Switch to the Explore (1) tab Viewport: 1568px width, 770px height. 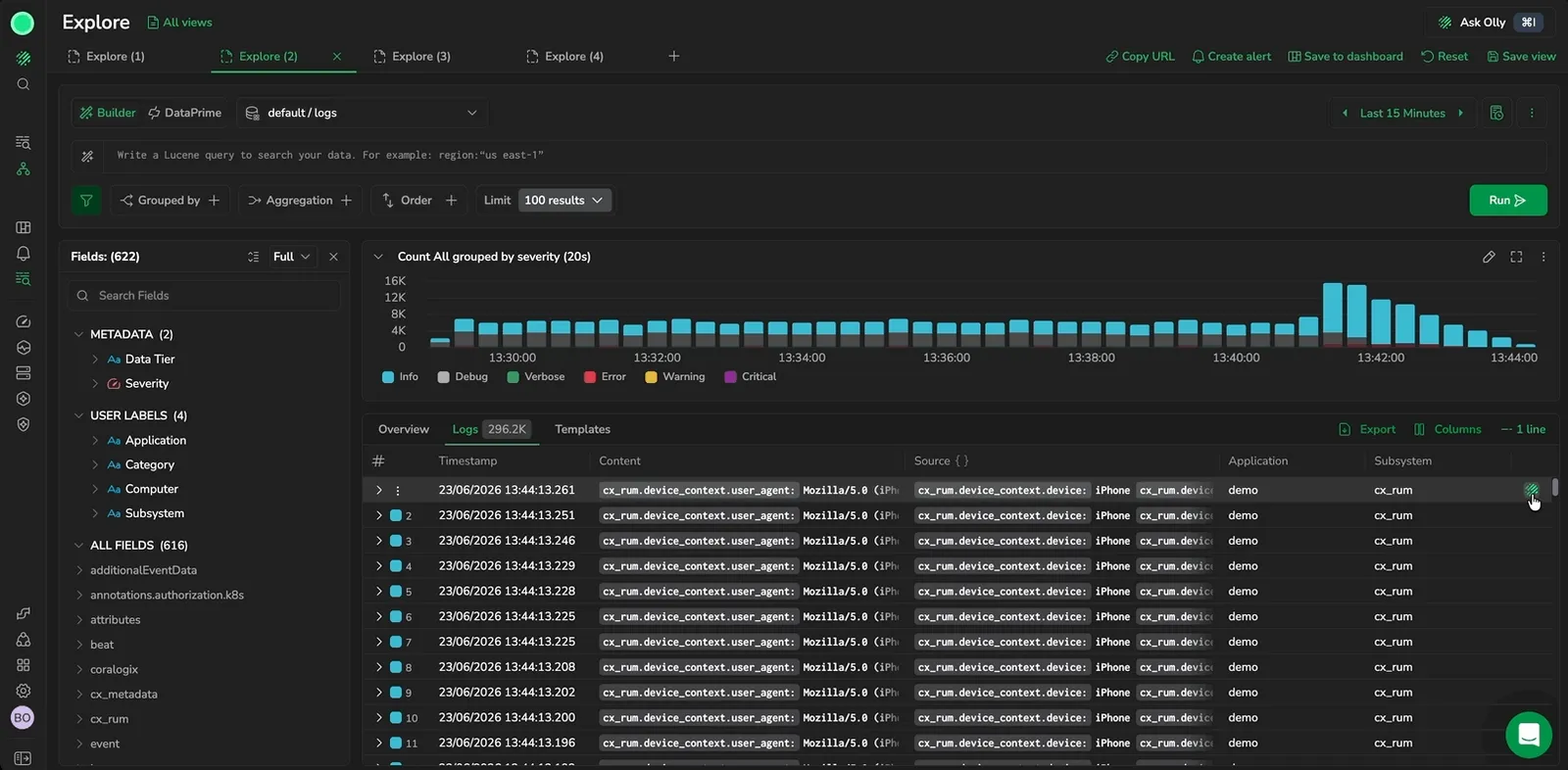[x=106, y=57]
